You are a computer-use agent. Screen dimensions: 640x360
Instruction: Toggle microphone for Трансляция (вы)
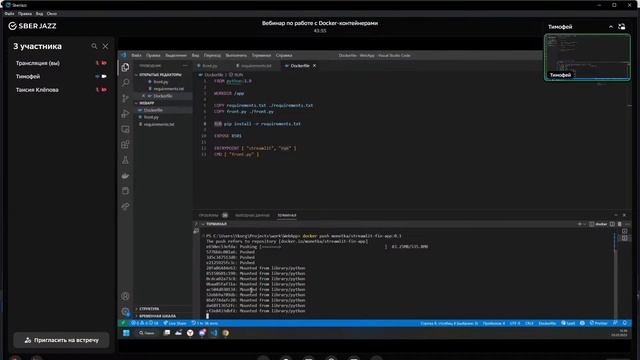point(97,63)
